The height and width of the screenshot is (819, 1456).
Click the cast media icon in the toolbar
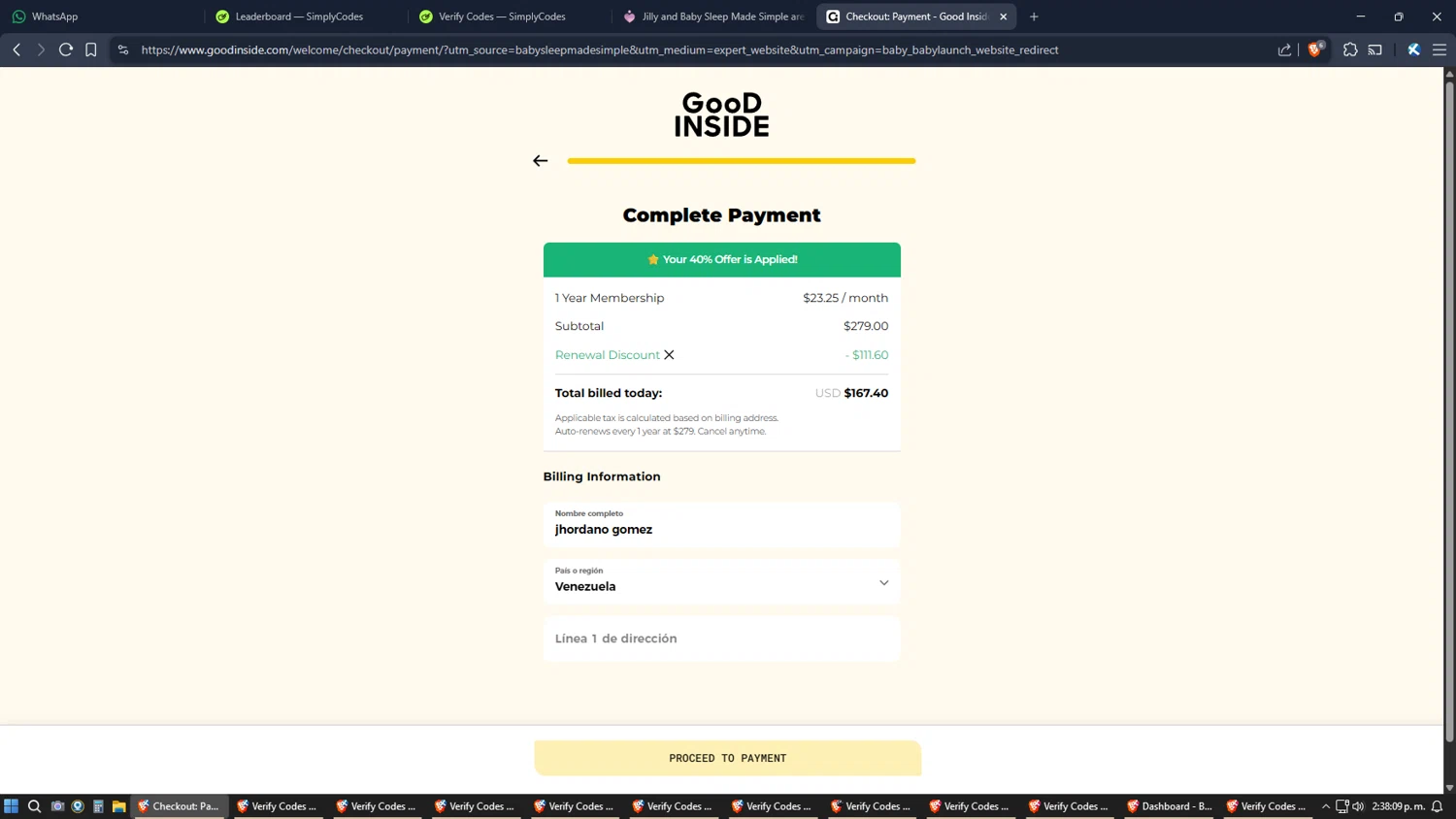[1375, 49]
